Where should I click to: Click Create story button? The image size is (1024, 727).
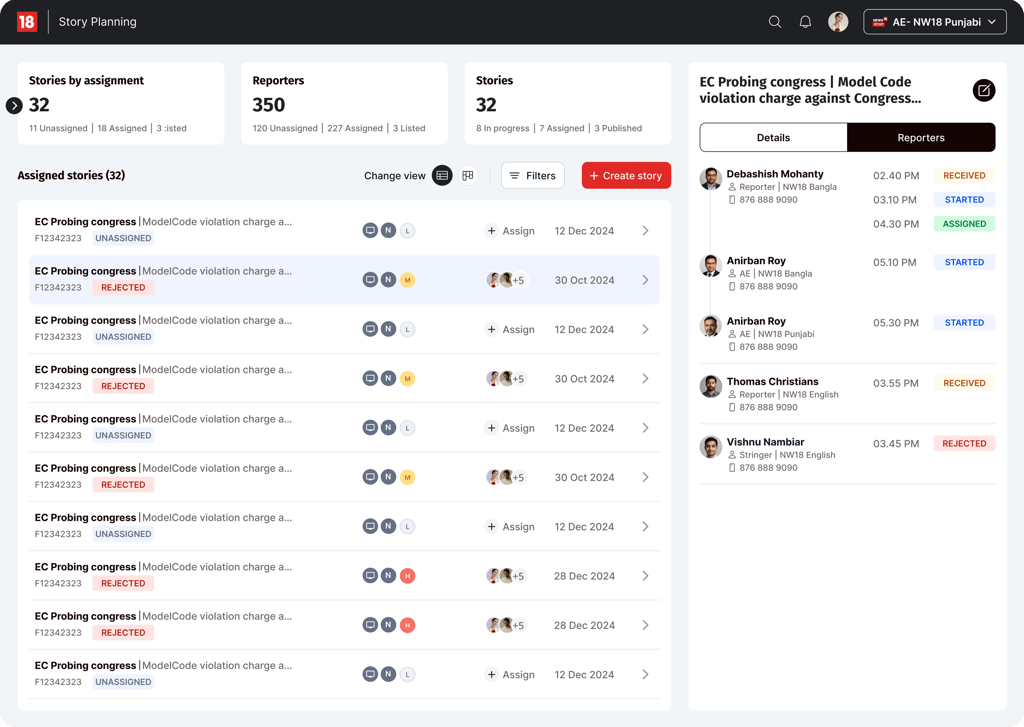tap(626, 175)
